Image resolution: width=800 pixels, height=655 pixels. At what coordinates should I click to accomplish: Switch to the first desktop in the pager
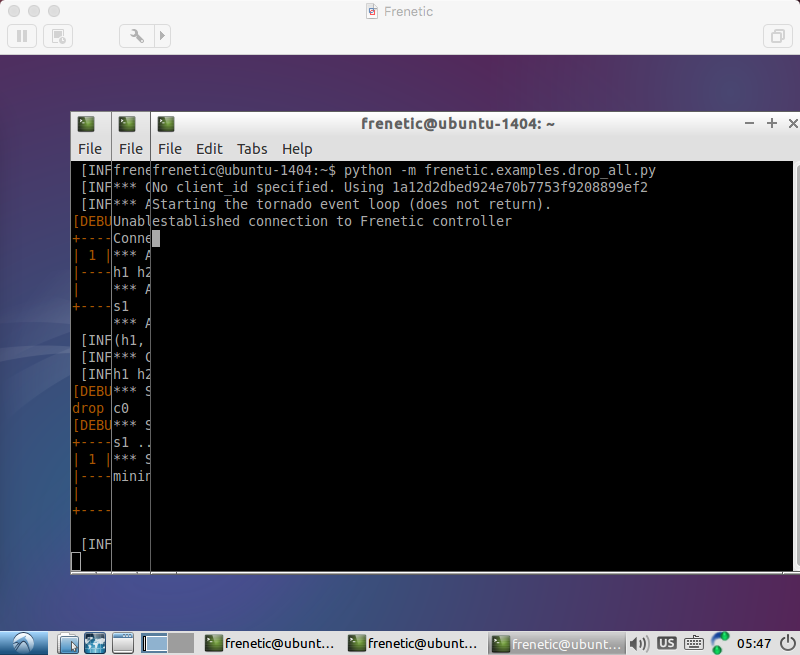coord(155,643)
